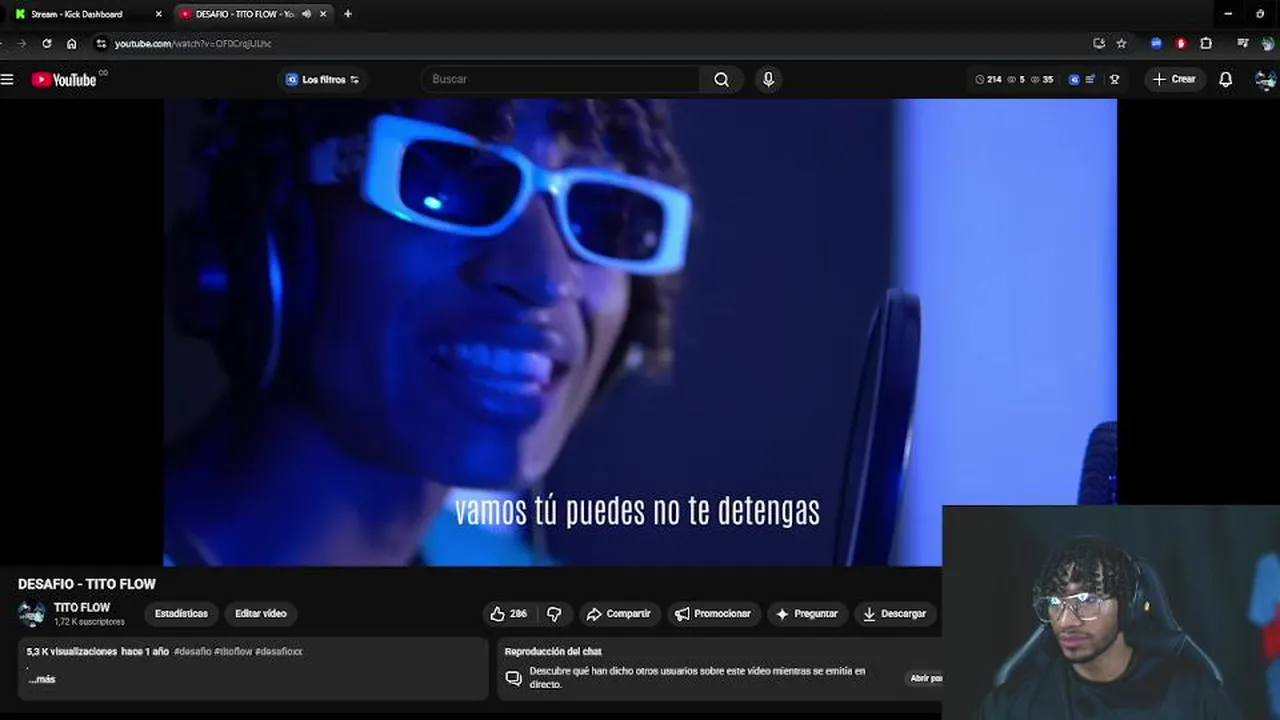Click the '1,72 K suscriptores' text
1280x720 pixels.
(x=89, y=622)
